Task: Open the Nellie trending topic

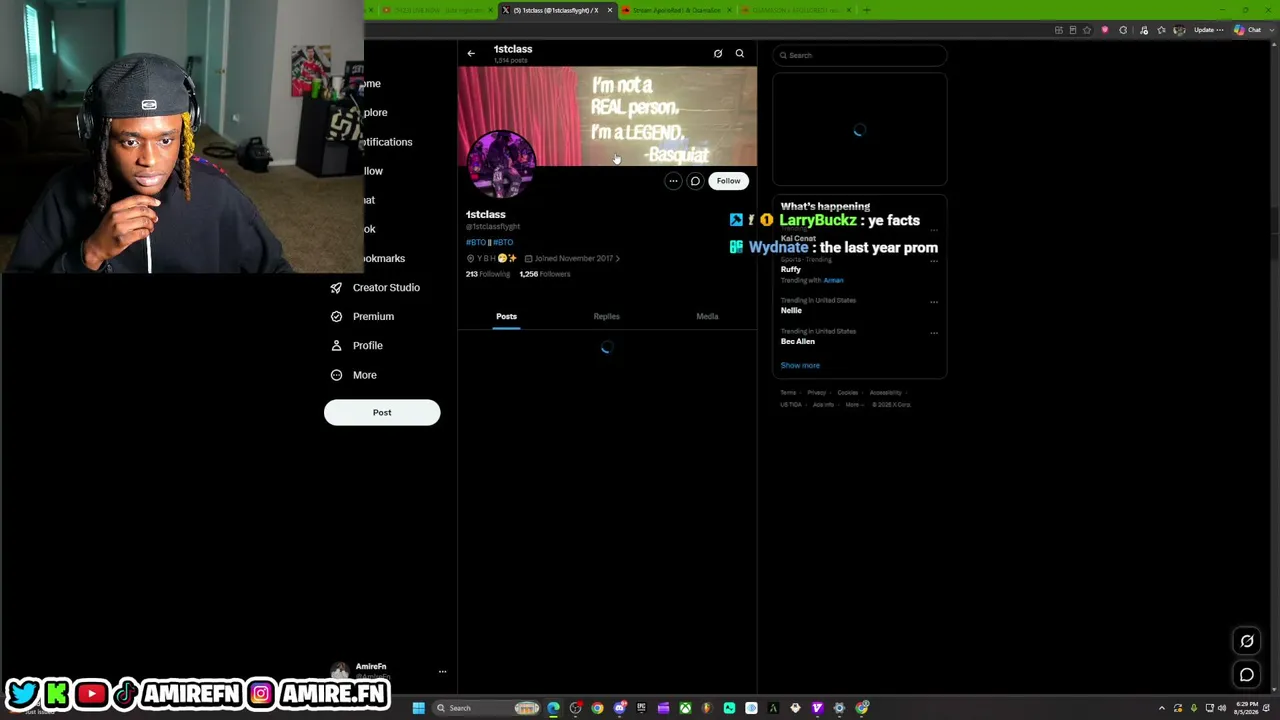Action: click(791, 310)
